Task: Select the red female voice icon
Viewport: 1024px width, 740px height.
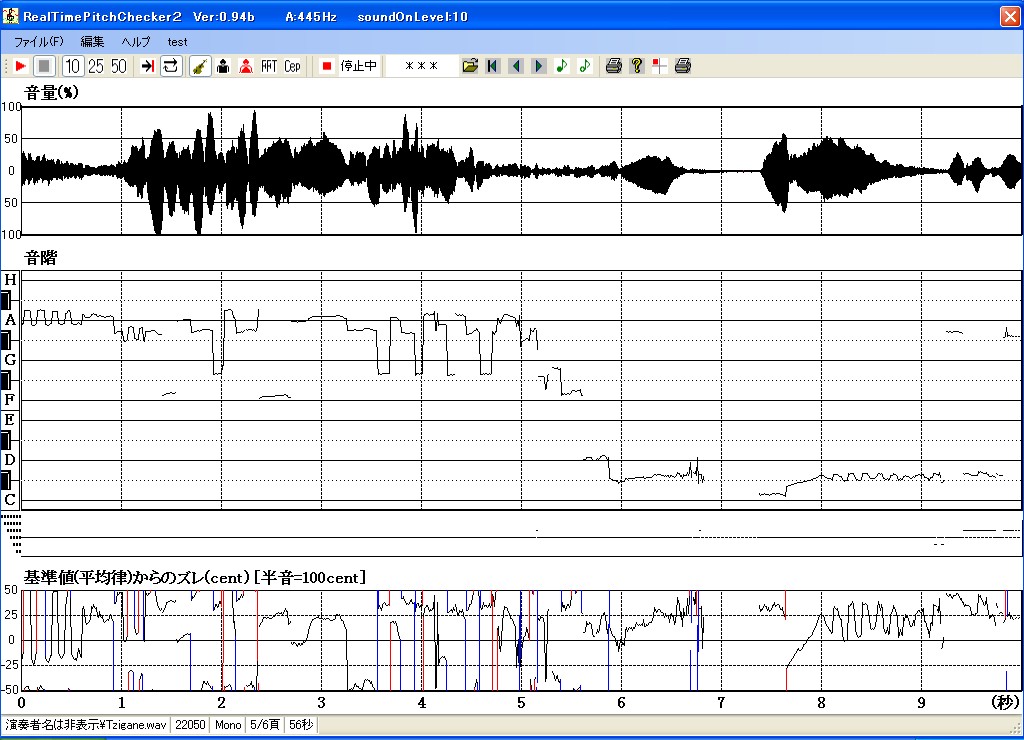Action: tap(246, 66)
